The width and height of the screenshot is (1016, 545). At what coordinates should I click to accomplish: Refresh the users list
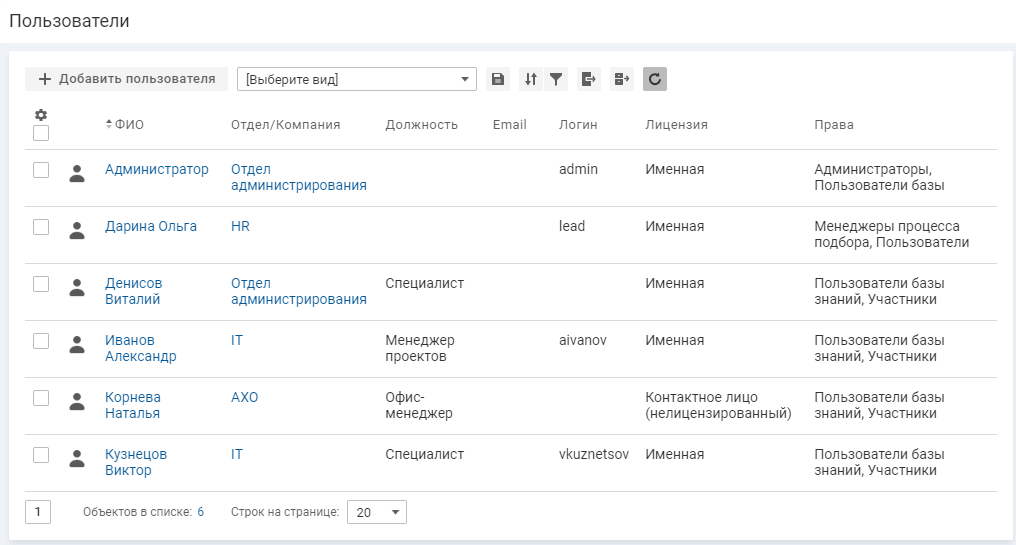coord(655,79)
